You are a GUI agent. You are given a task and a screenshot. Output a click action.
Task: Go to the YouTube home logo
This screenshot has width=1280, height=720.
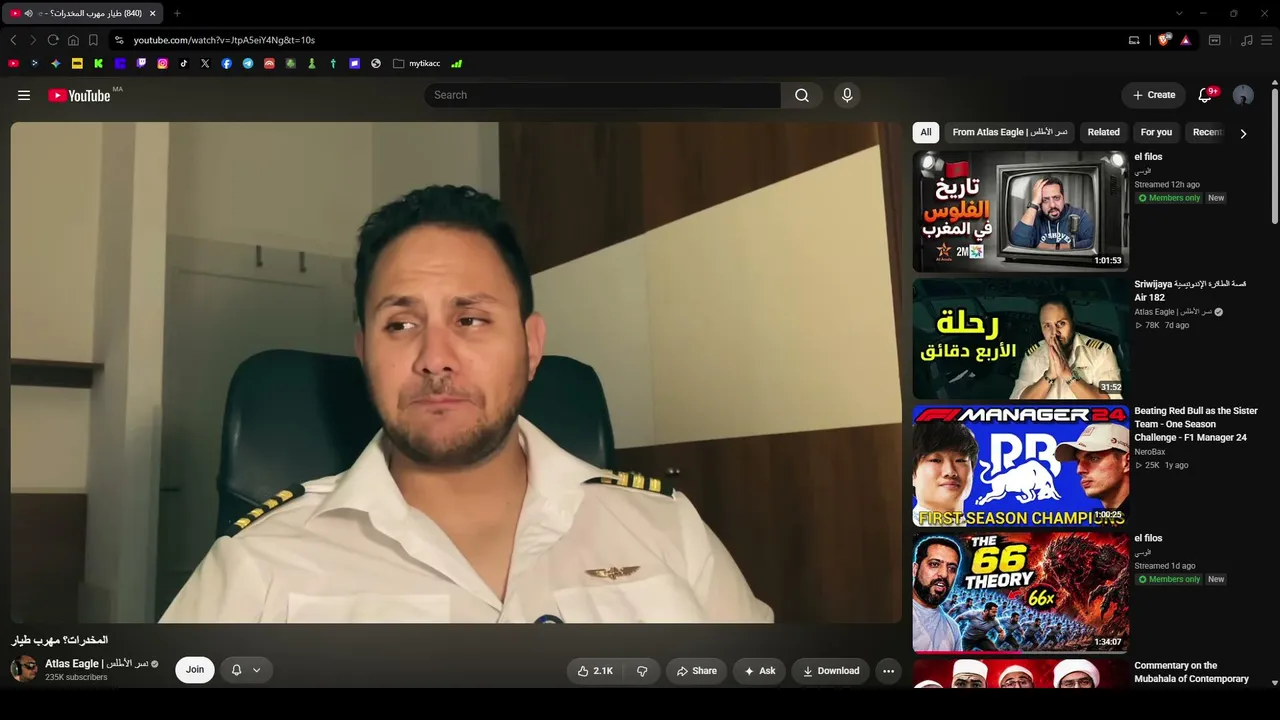pos(79,95)
